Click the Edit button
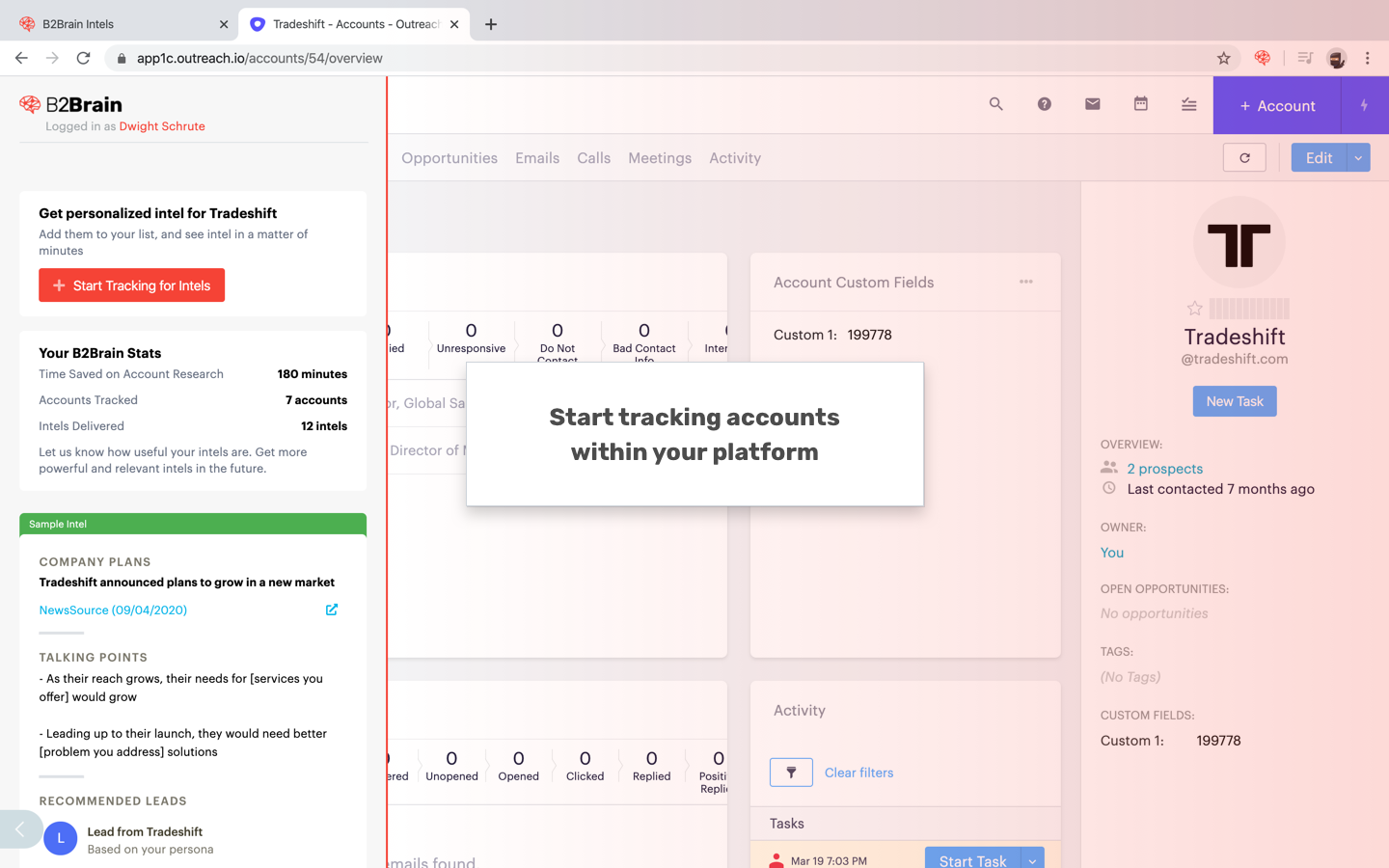Image resolution: width=1389 pixels, height=868 pixels. [1319, 158]
